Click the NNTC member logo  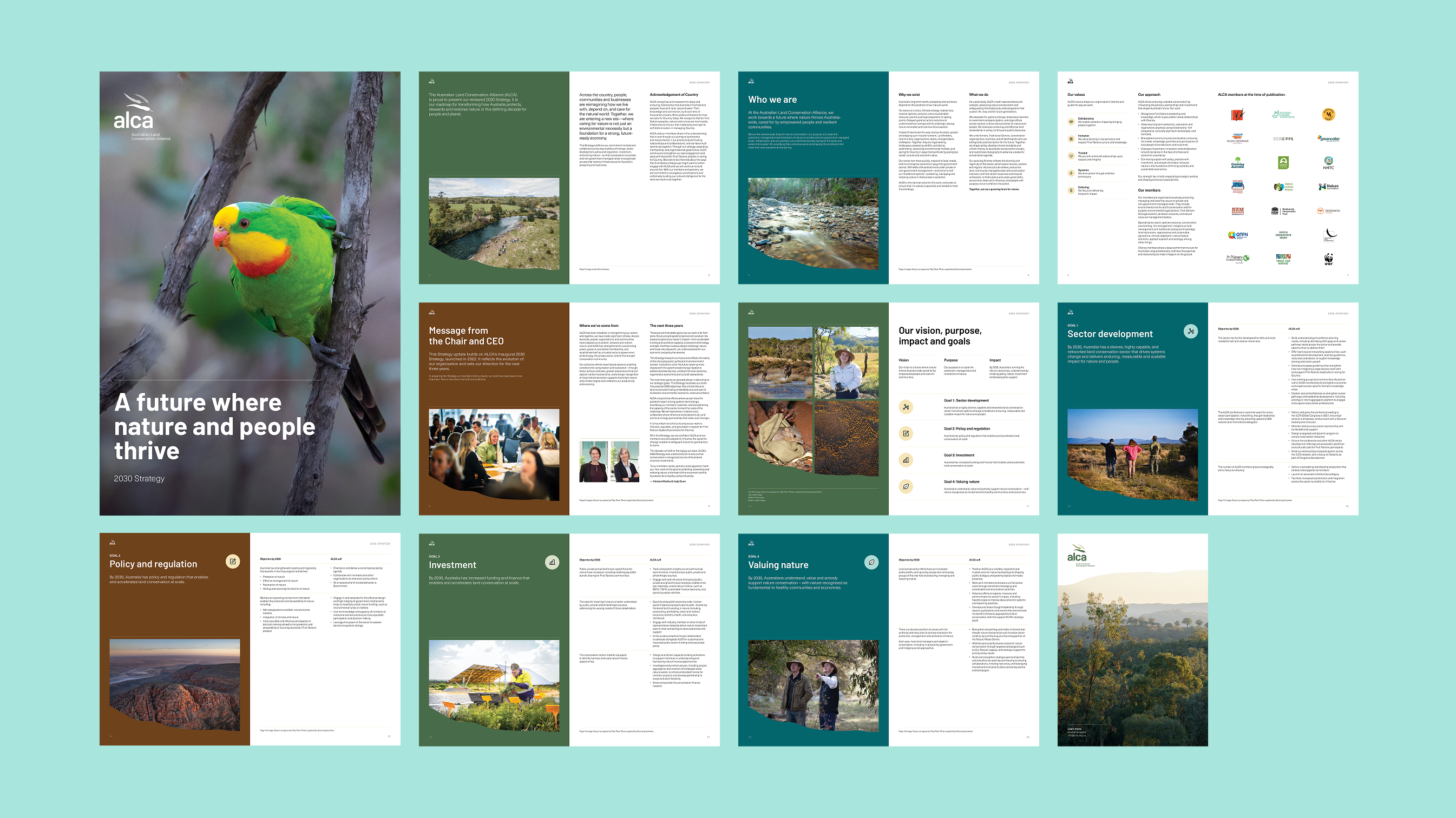1328,163
